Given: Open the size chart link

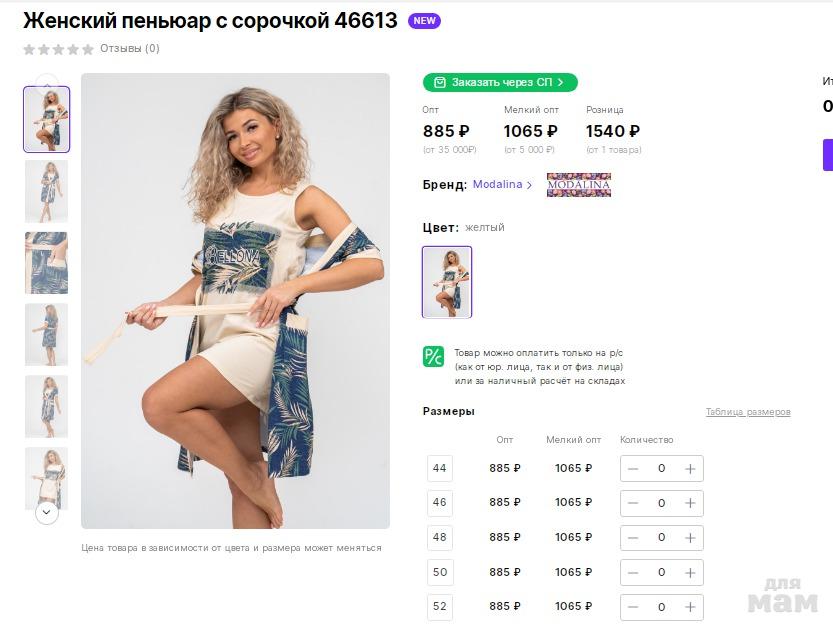Looking at the screenshot, I should coord(748,412).
